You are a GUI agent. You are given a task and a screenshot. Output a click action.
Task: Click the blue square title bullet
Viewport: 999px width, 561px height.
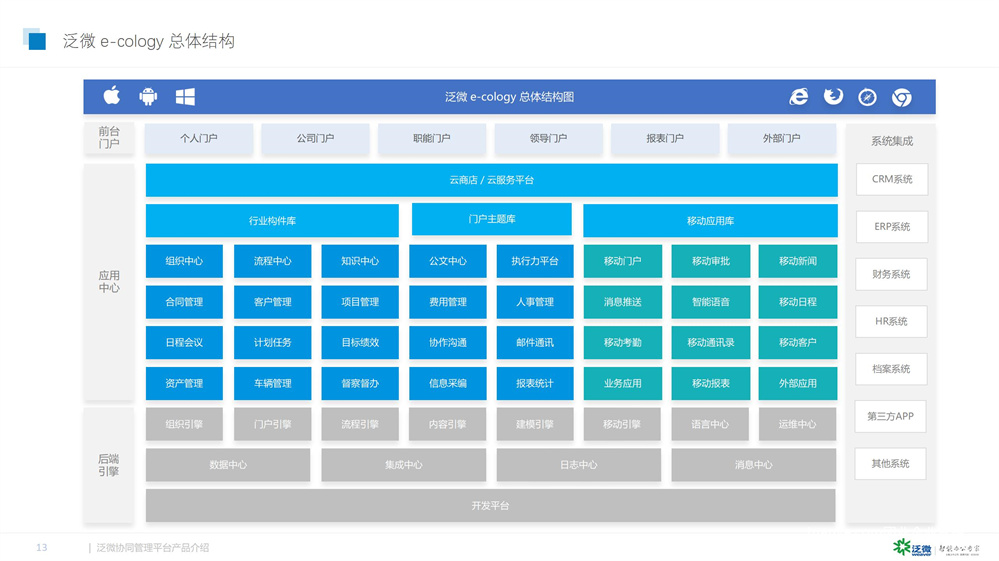(x=35, y=39)
